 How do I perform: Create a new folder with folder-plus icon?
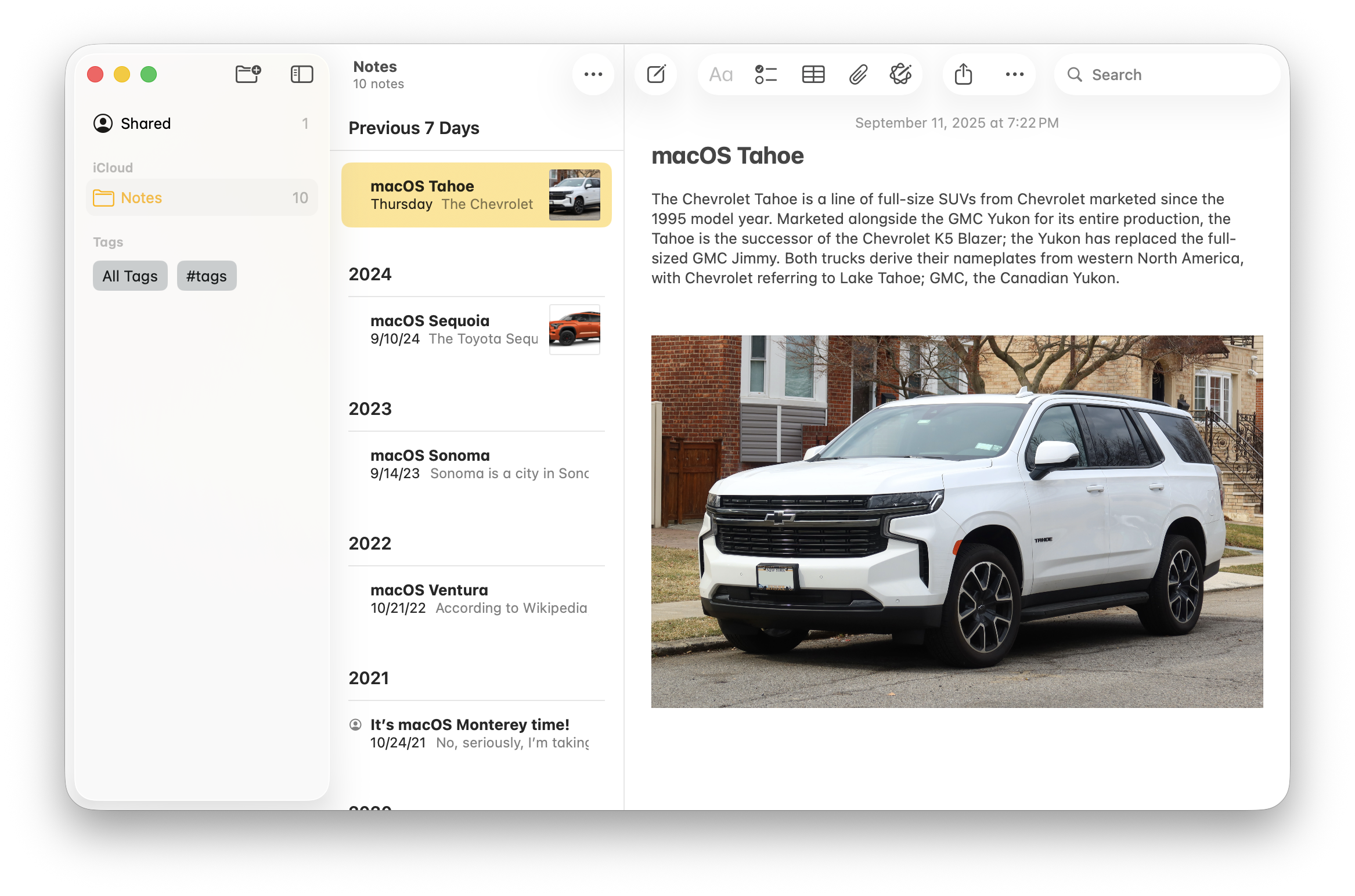[x=248, y=74]
